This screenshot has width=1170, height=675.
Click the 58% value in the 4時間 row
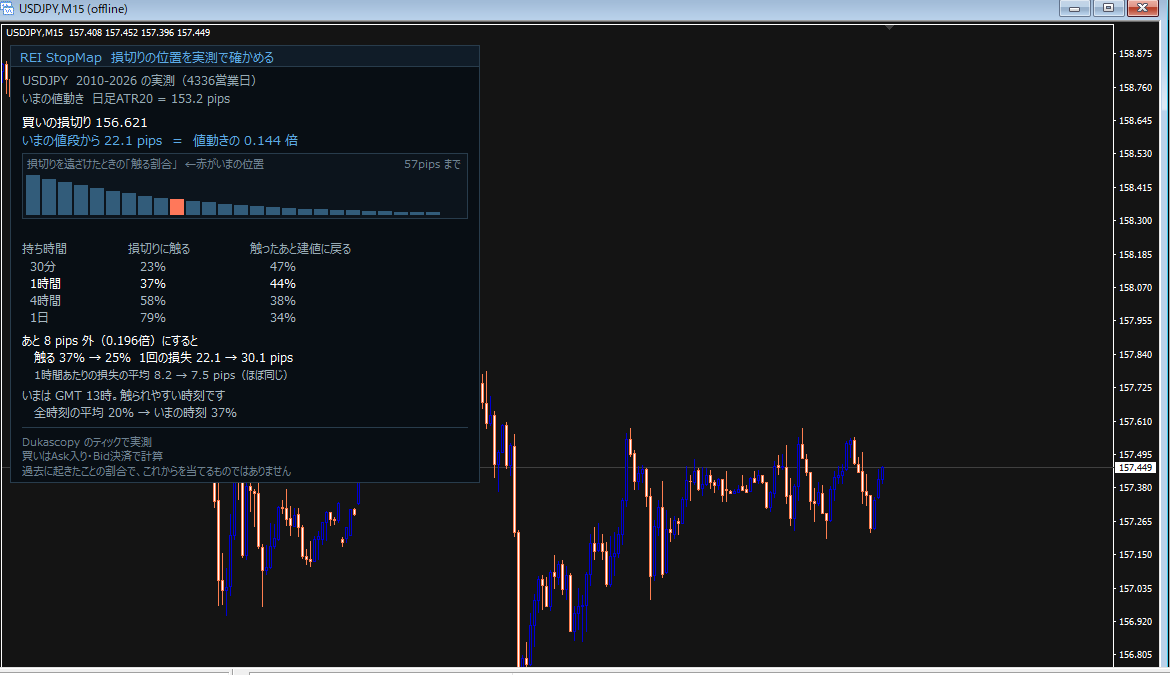[x=153, y=301]
